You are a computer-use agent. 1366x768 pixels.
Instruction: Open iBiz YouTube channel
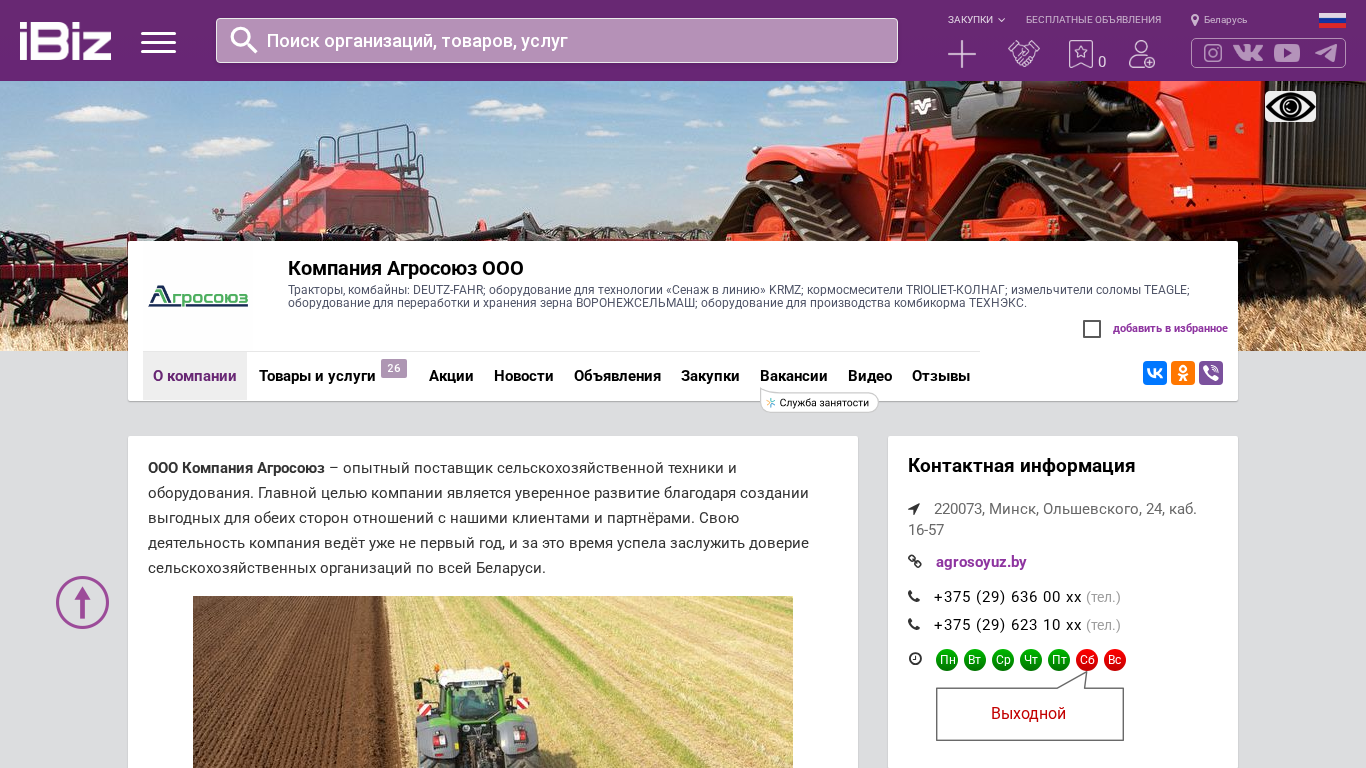(1287, 53)
